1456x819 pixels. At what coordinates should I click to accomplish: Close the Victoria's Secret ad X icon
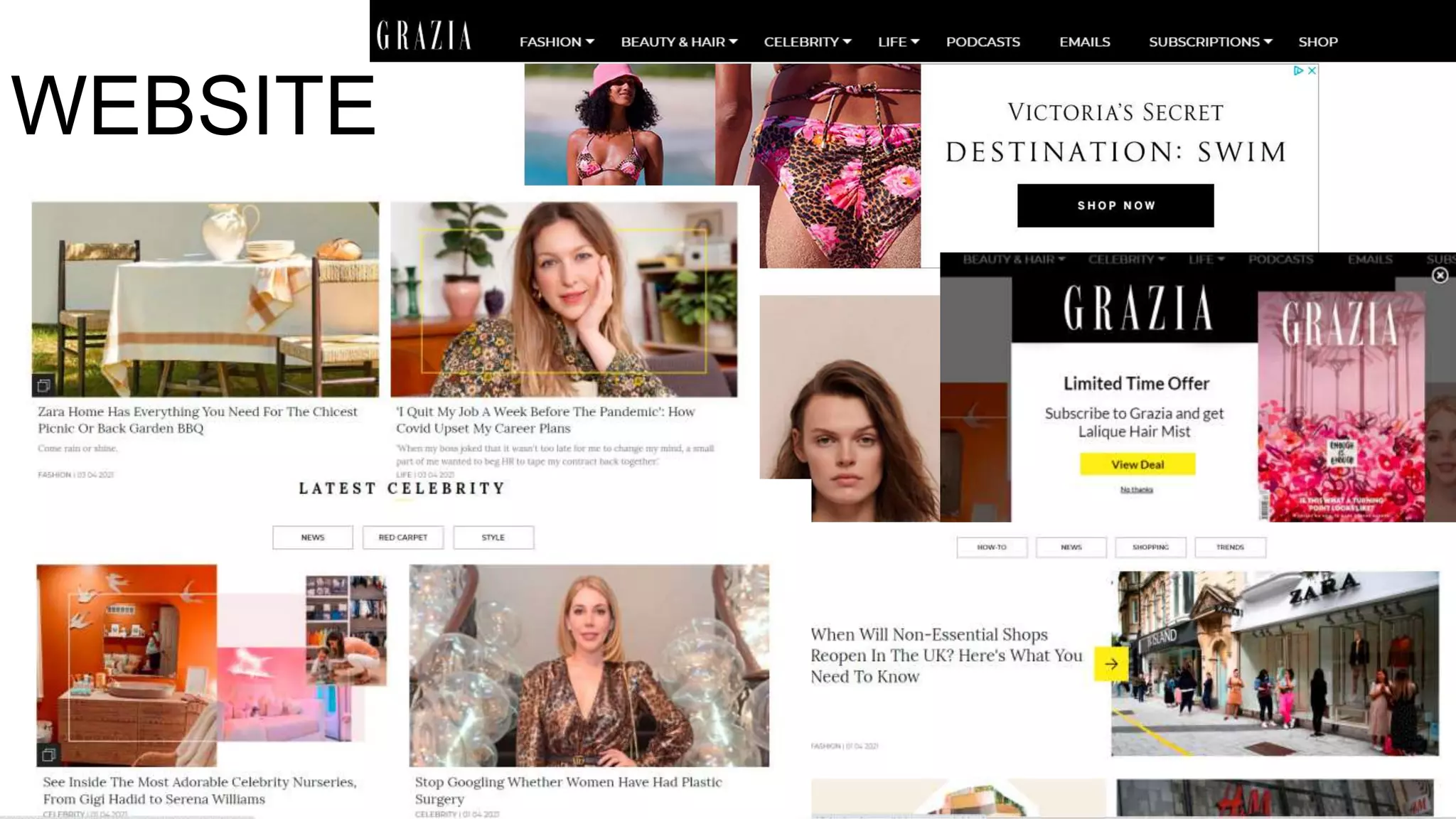[1312, 70]
